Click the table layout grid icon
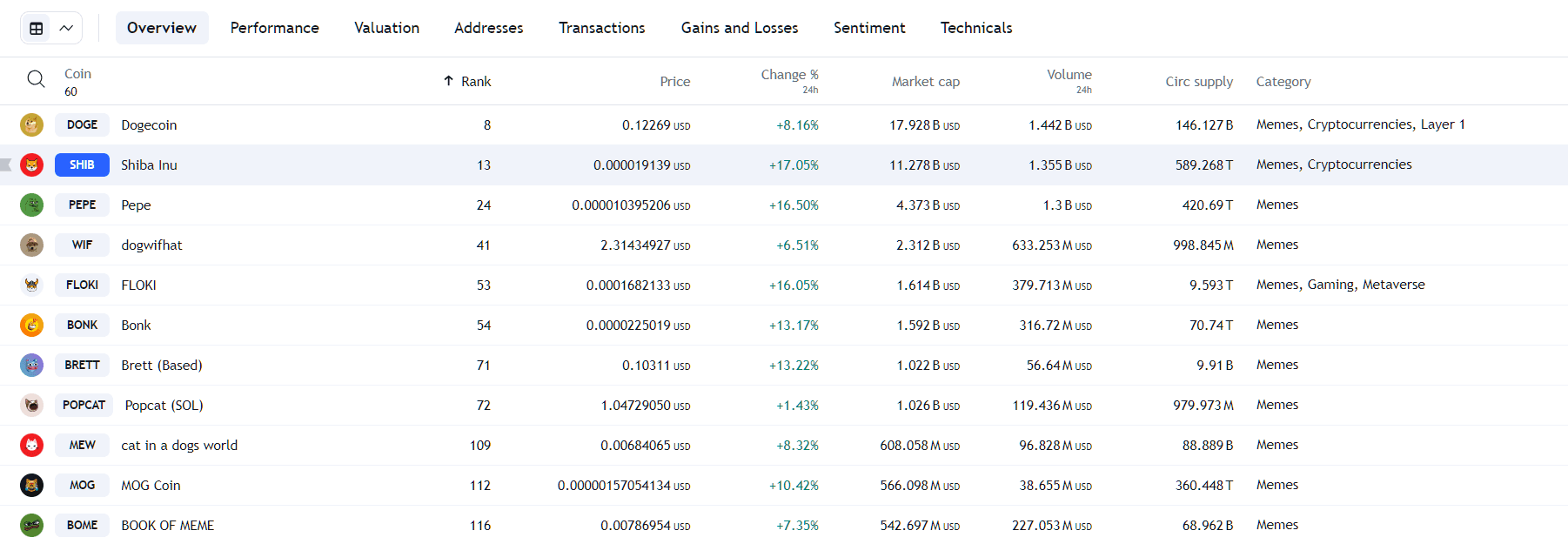 click(37, 28)
